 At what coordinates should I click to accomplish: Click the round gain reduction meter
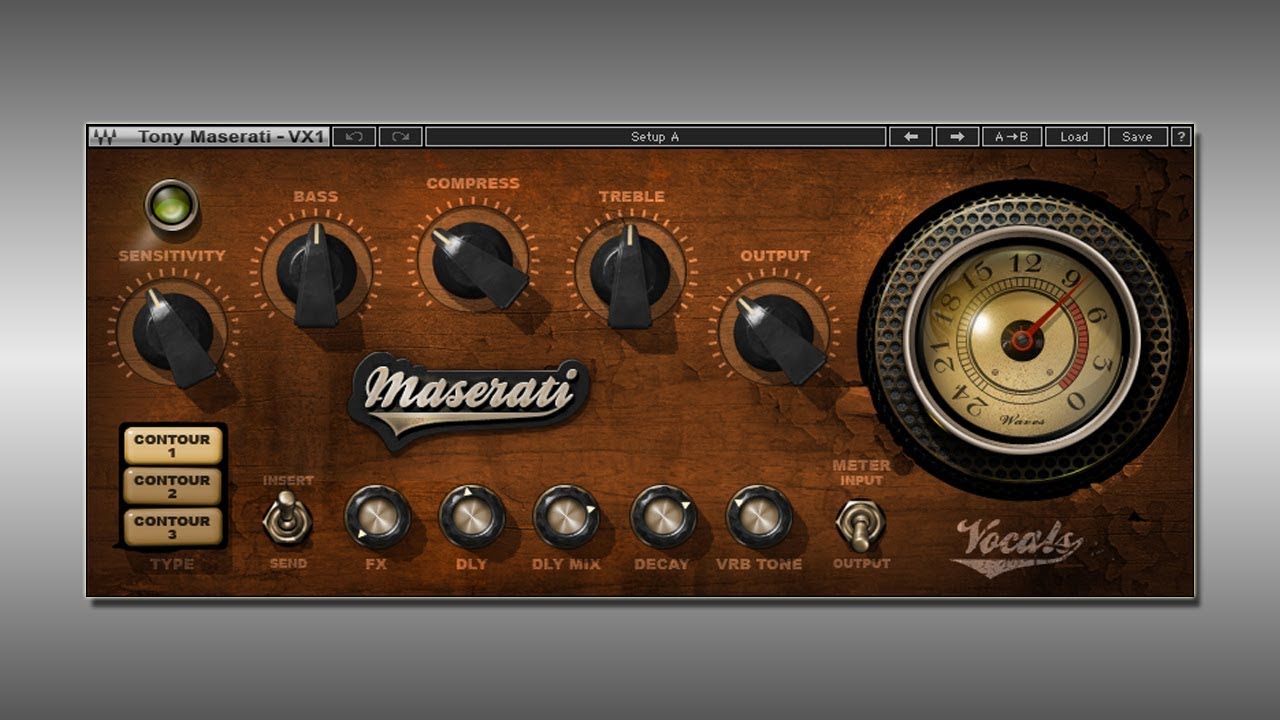click(1022, 340)
